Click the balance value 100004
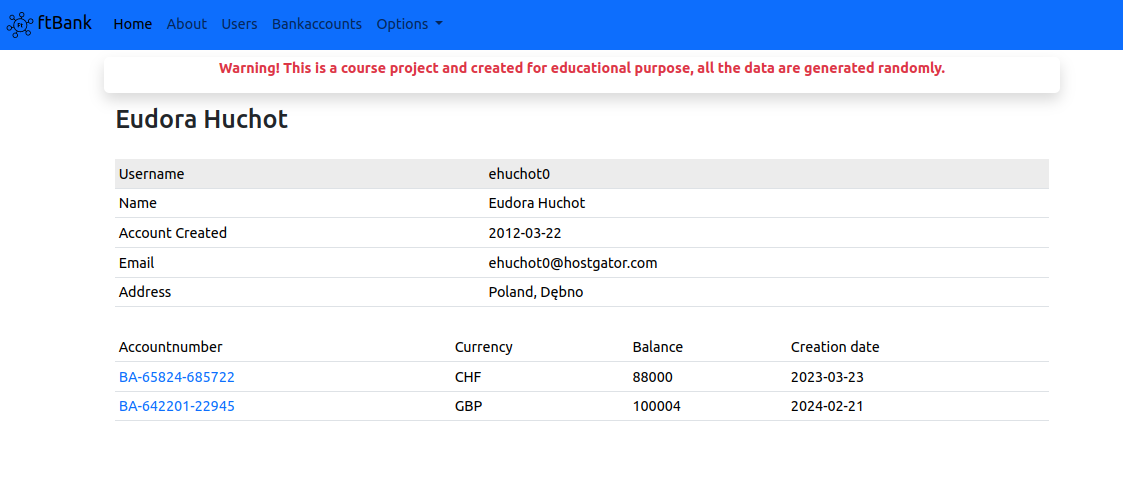This screenshot has width=1123, height=487. coord(657,406)
